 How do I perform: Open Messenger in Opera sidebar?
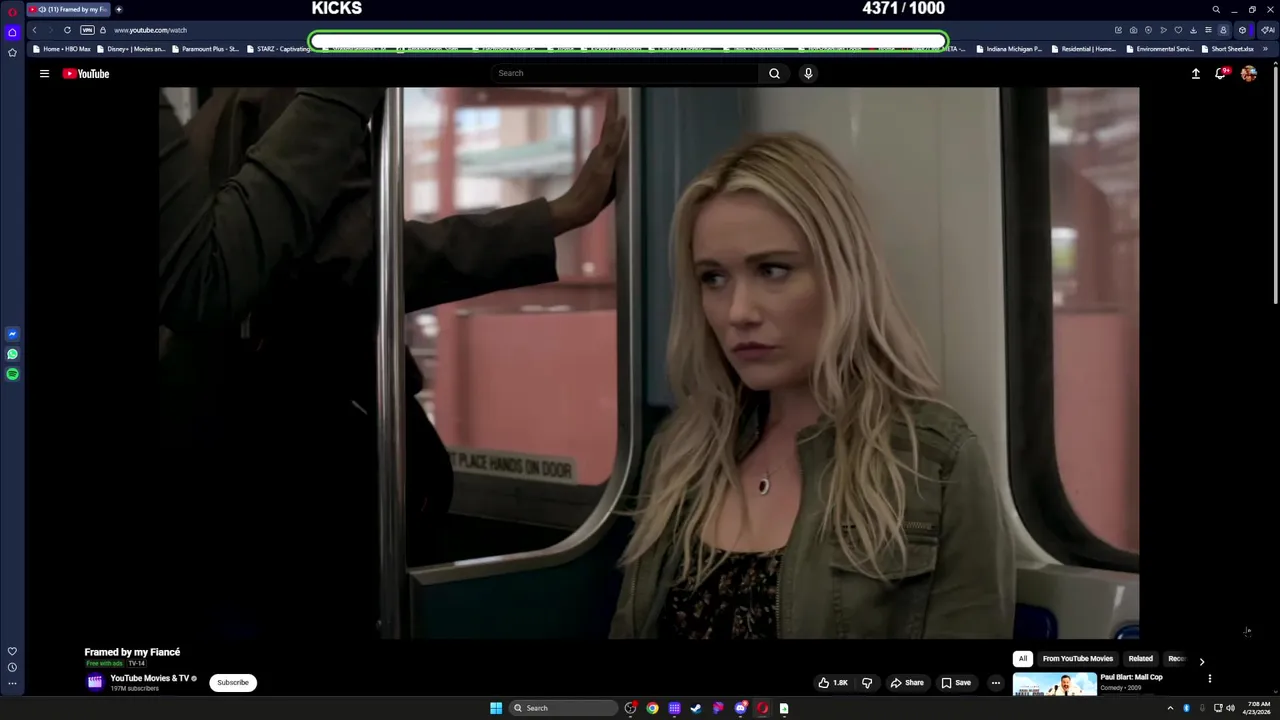pyautogui.click(x=12, y=334)
